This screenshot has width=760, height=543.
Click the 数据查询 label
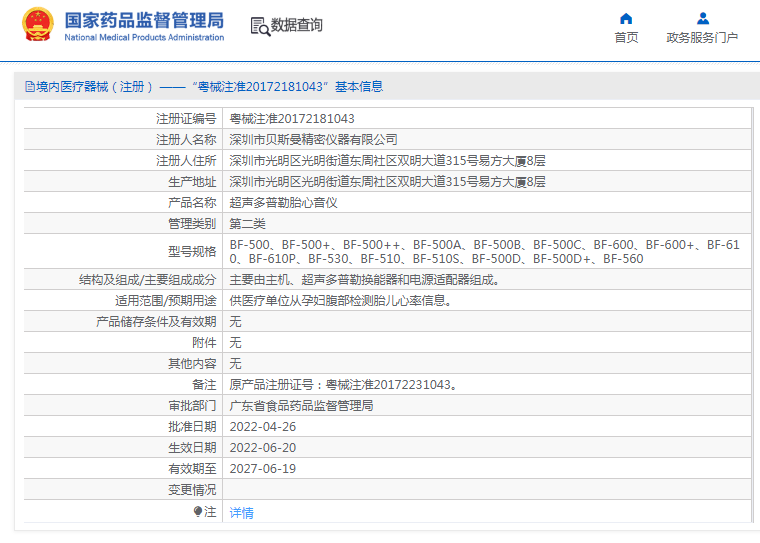click(297, 25)
